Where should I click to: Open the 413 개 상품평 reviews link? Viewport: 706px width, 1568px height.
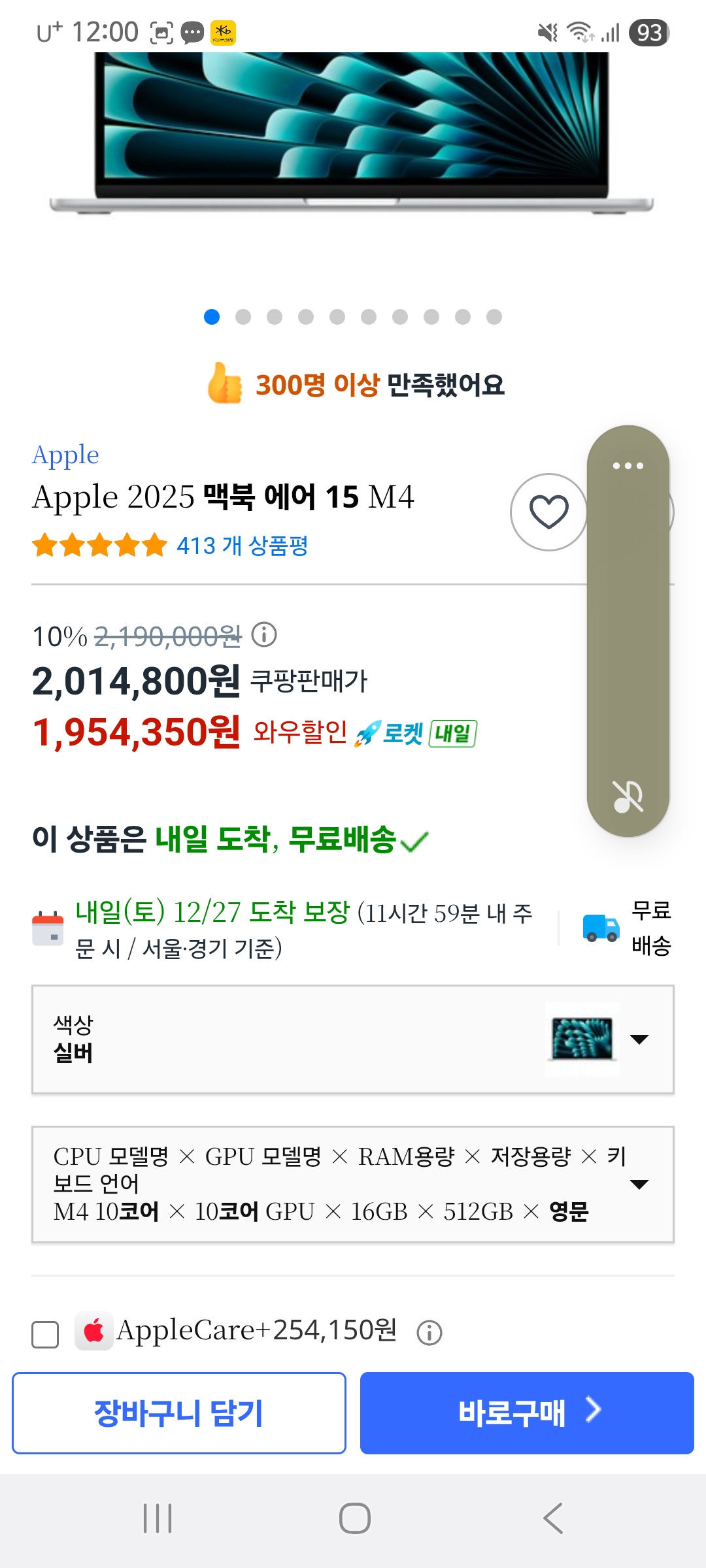point(242,546)
